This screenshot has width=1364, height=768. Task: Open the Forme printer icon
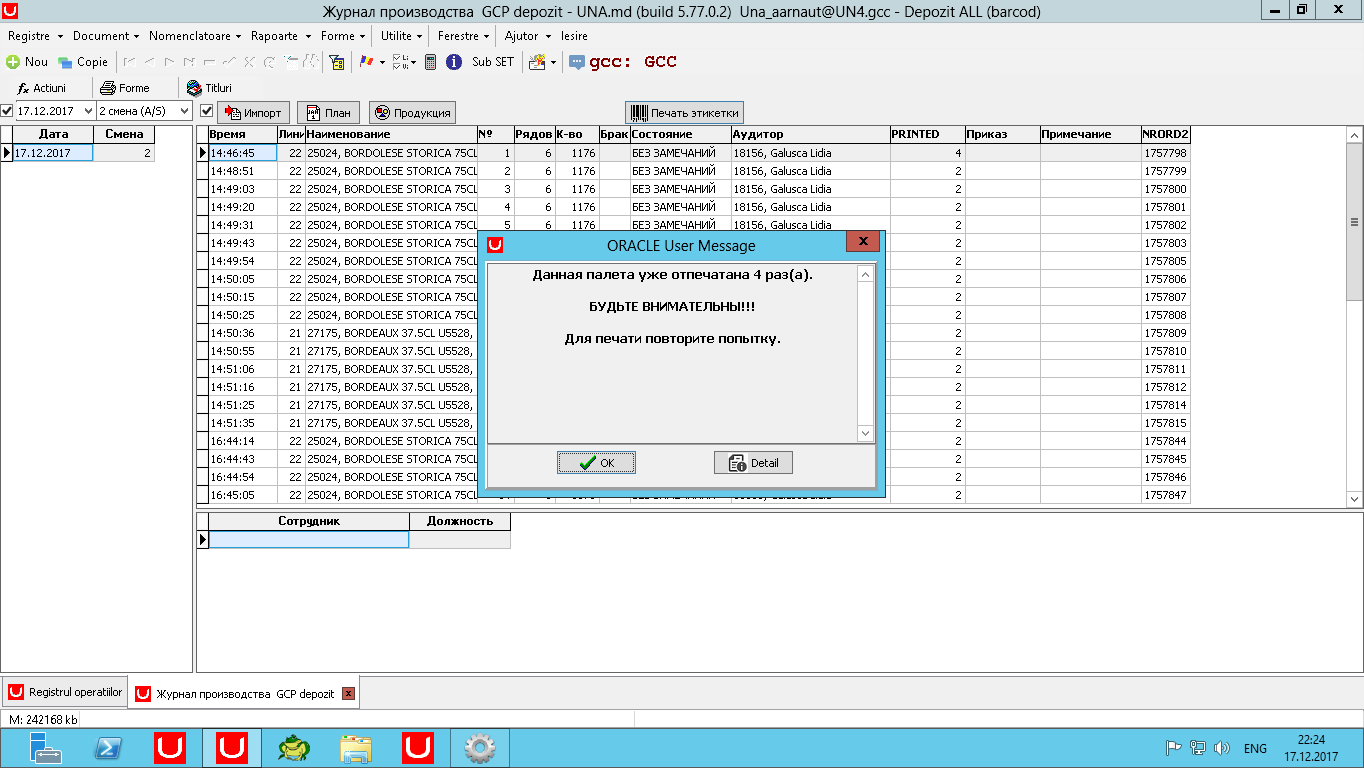(x=107, y=88)
